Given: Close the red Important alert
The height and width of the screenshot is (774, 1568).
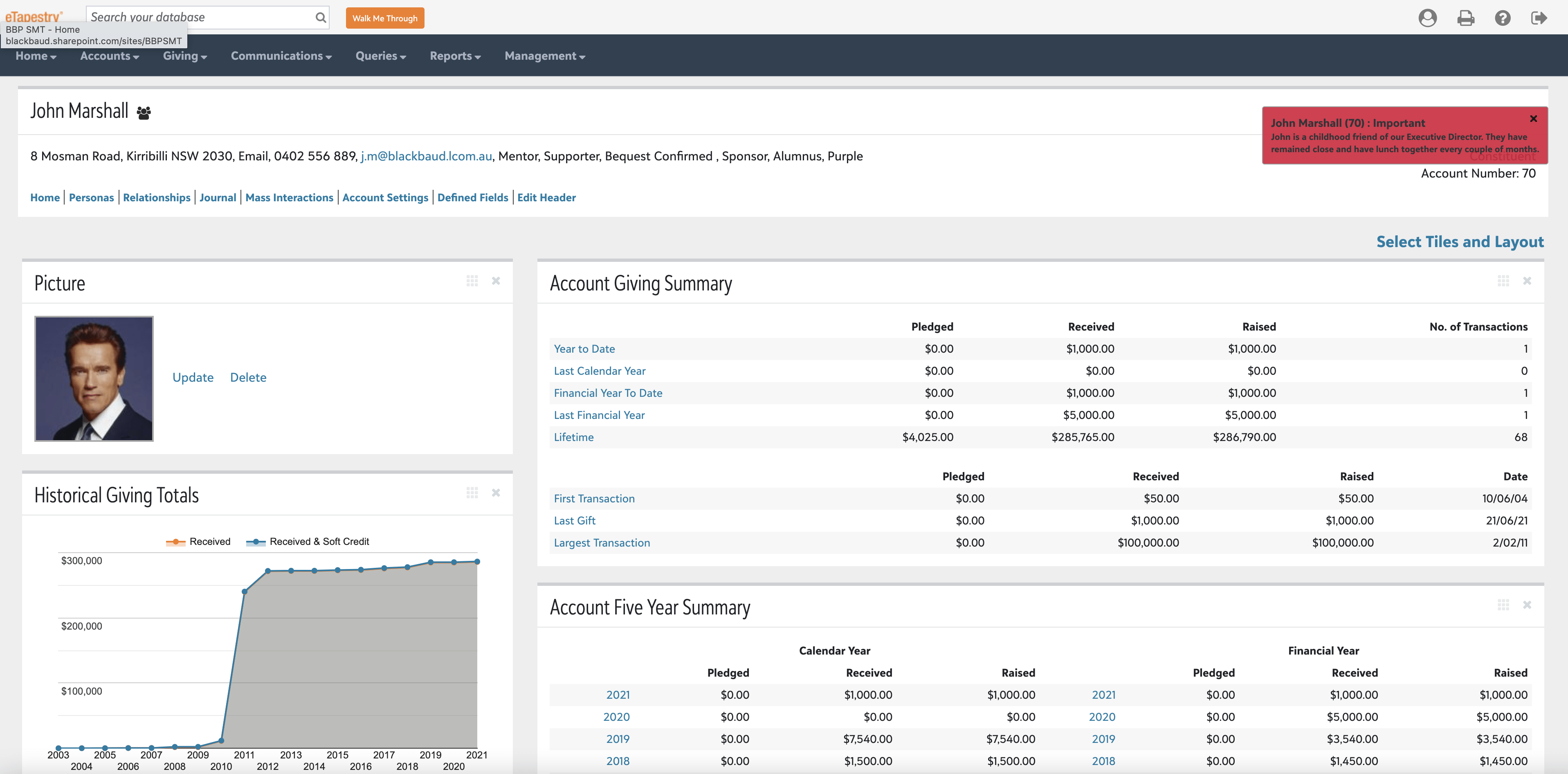Looking at the screenshot, I should (1533, 119).
